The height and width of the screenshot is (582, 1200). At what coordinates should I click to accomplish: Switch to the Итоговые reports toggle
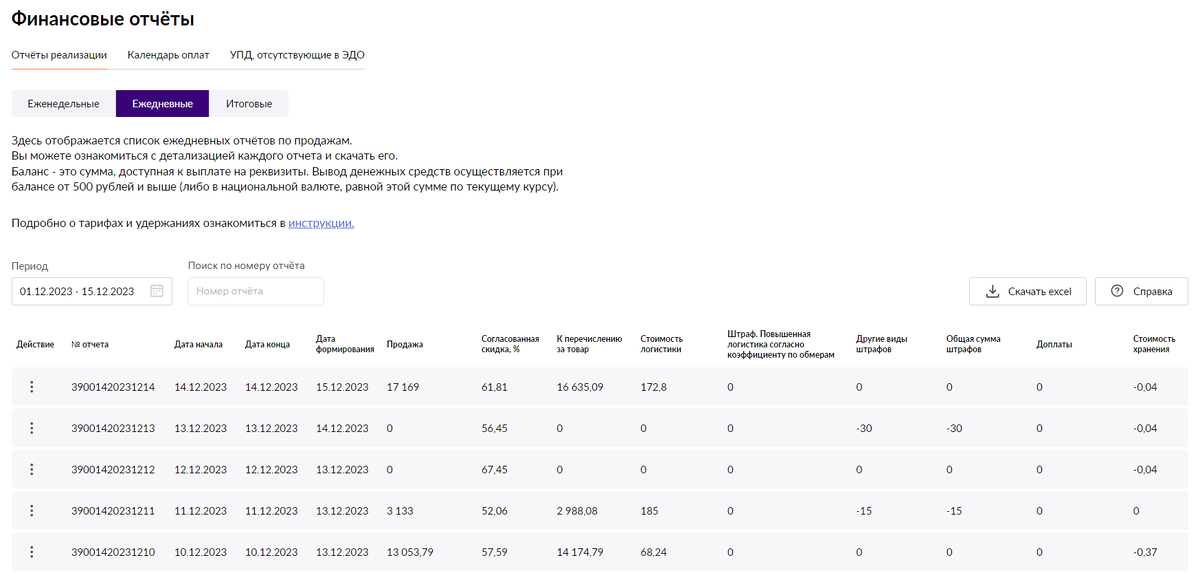249,104
